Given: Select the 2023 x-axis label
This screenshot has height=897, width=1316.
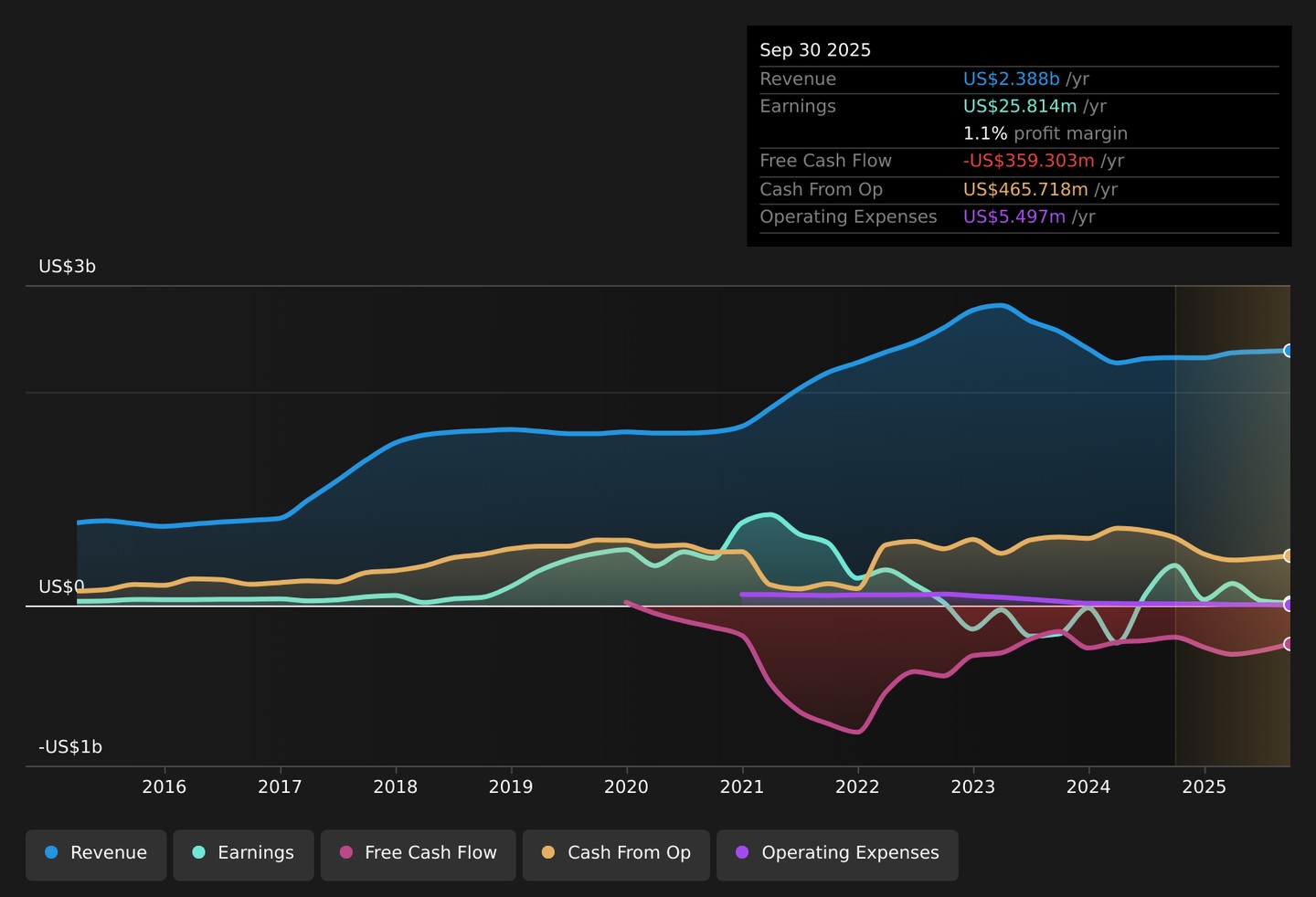Looking at the screenshot, I should tap(973, 786).
